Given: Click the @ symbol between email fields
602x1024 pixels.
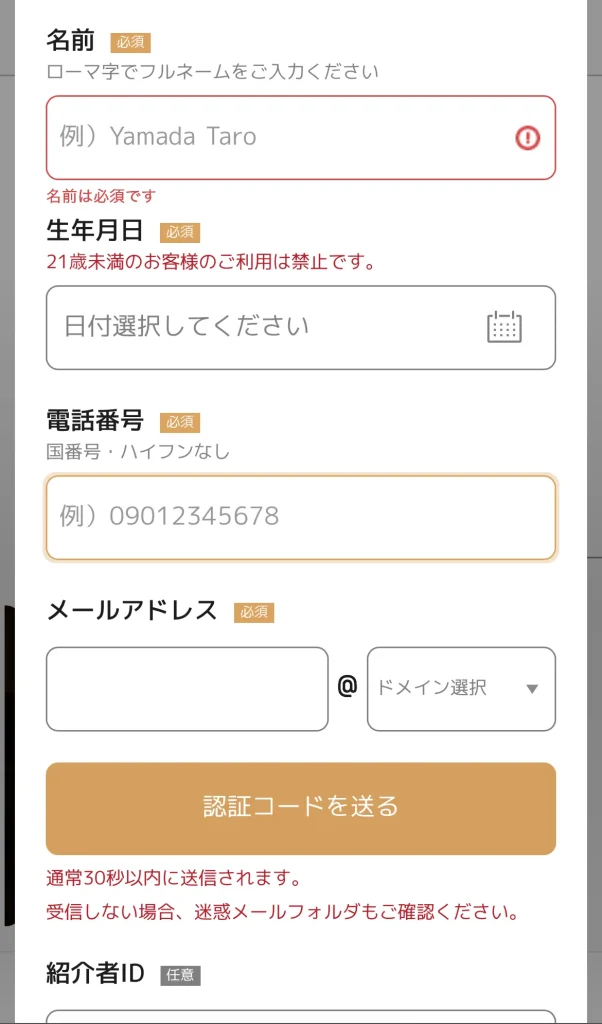Looking at the screenshot, I should point(347,688).
